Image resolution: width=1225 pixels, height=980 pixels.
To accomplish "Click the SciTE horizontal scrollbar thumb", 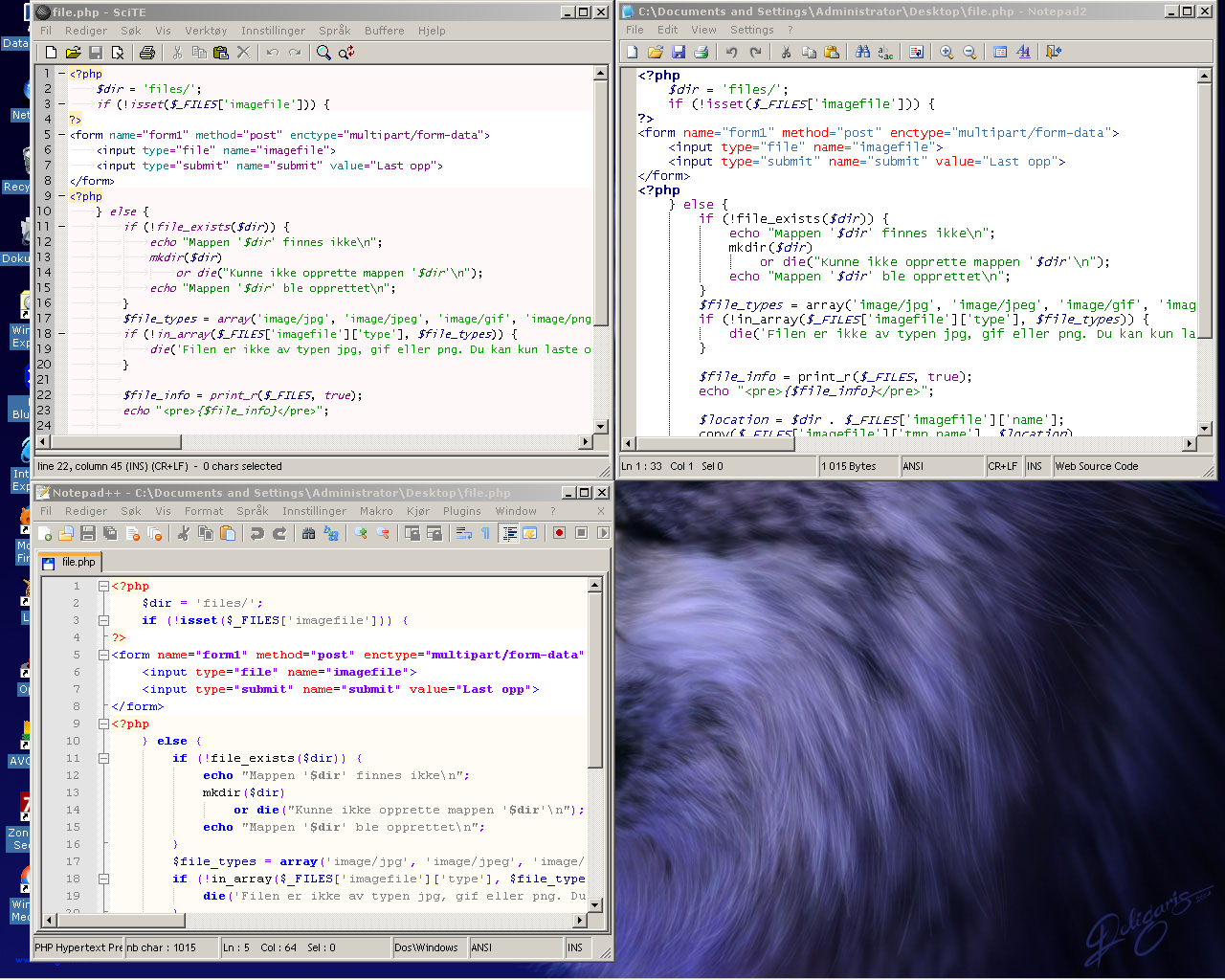I will [x=115, y=442].
